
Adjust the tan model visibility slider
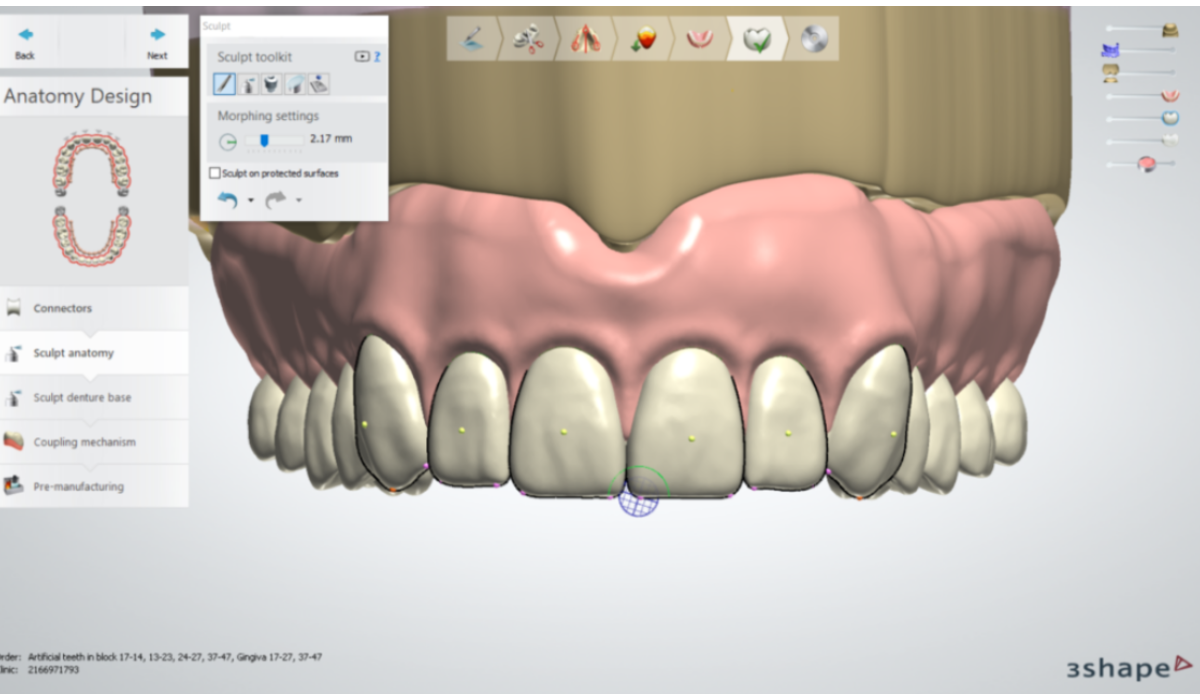pyautogui.click(x=1169, y=31)
